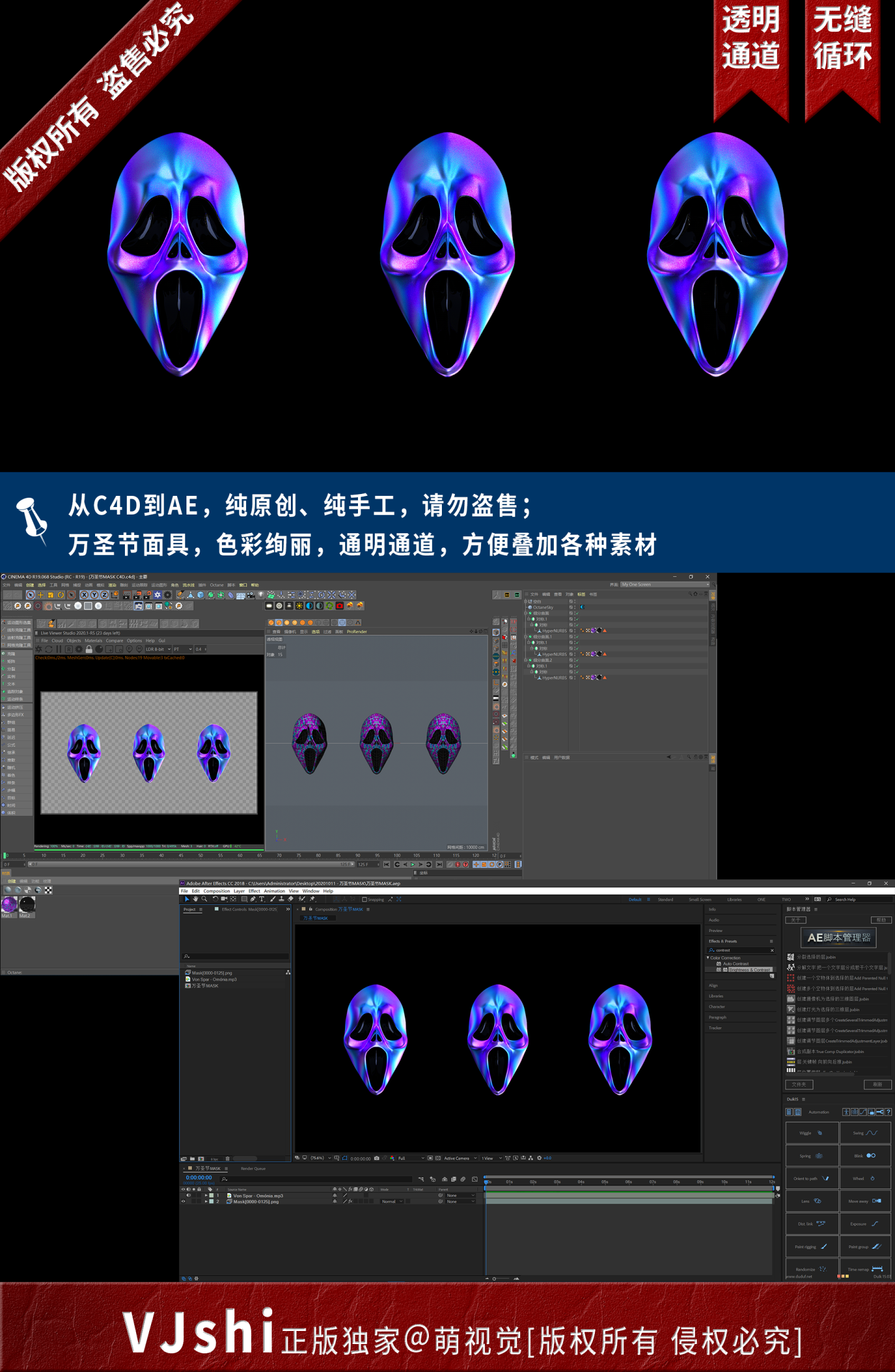Select the Brightness & Contrast effect
The height and width of the screenshot is (1372, 895).
point(750,969)
